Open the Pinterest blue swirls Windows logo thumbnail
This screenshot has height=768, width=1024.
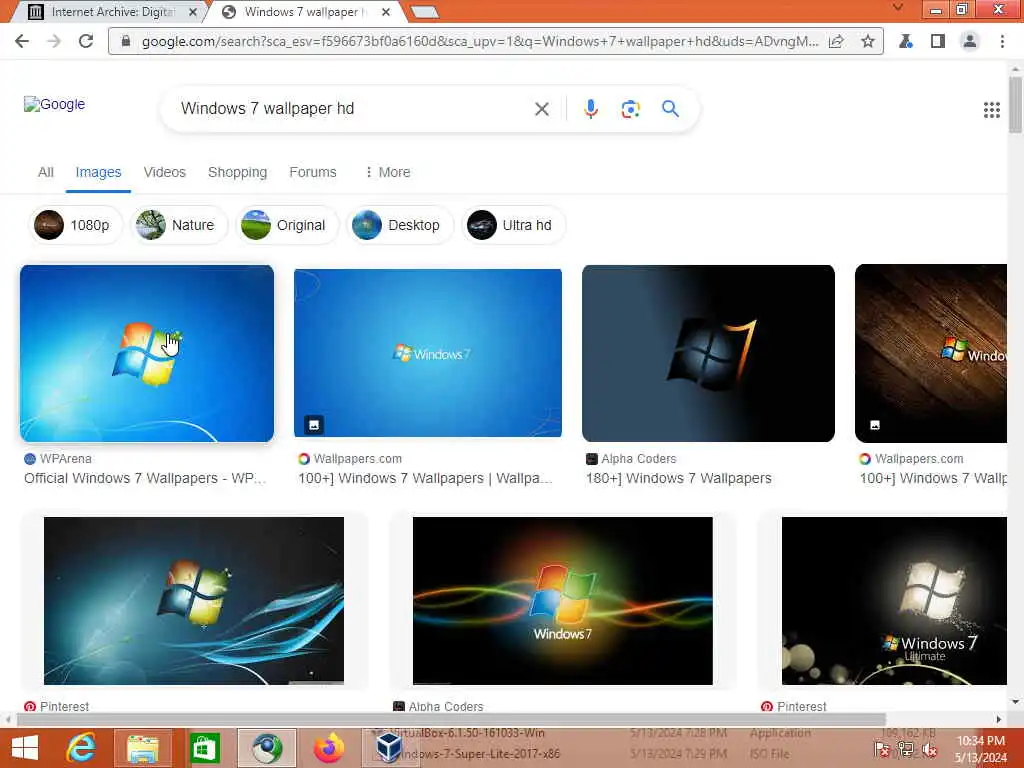pos(194,601)
